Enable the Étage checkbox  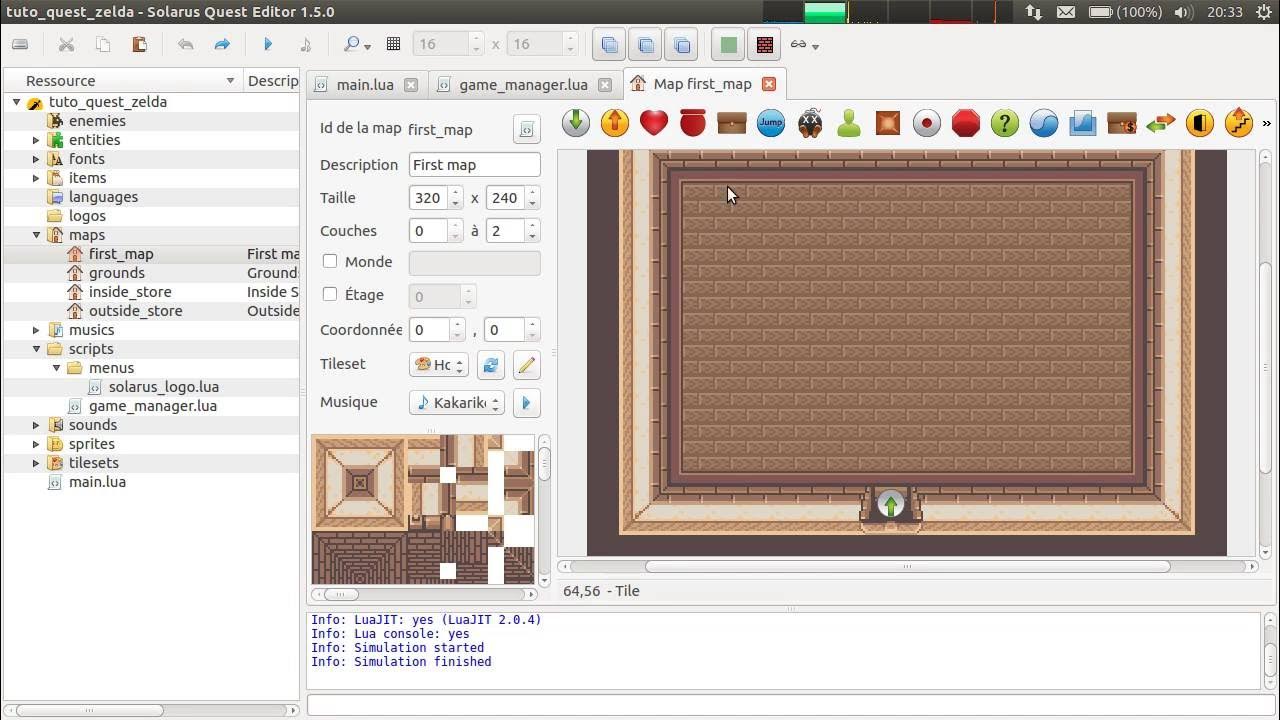click(x=330, y=294)
